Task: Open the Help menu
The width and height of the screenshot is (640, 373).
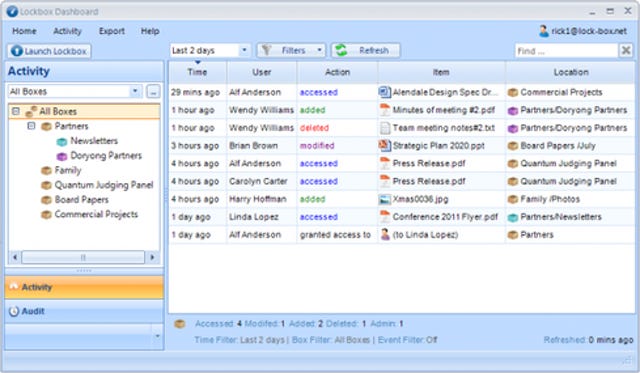Action: (x=150, y=31)
